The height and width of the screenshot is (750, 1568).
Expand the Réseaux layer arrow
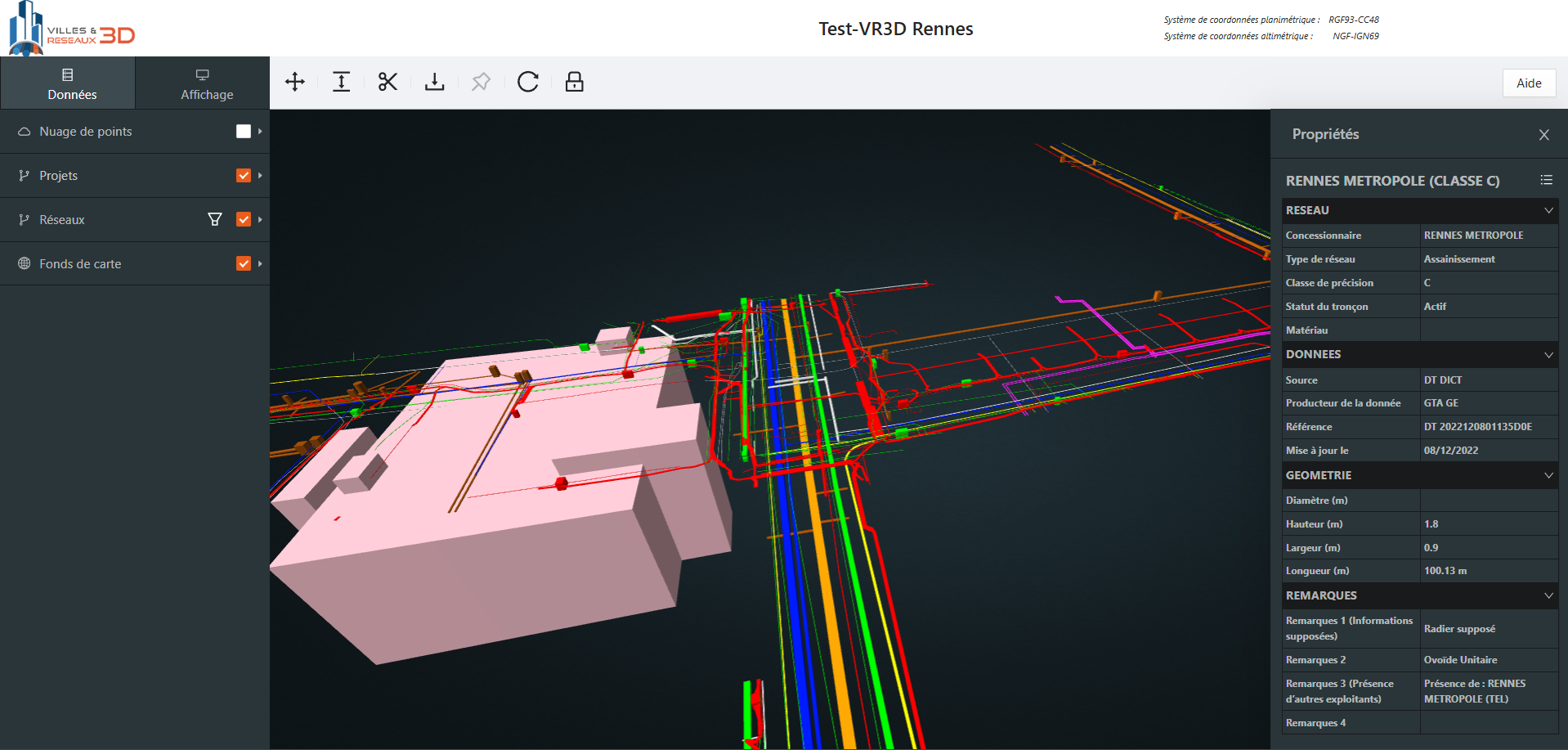(x=260, y=219)
